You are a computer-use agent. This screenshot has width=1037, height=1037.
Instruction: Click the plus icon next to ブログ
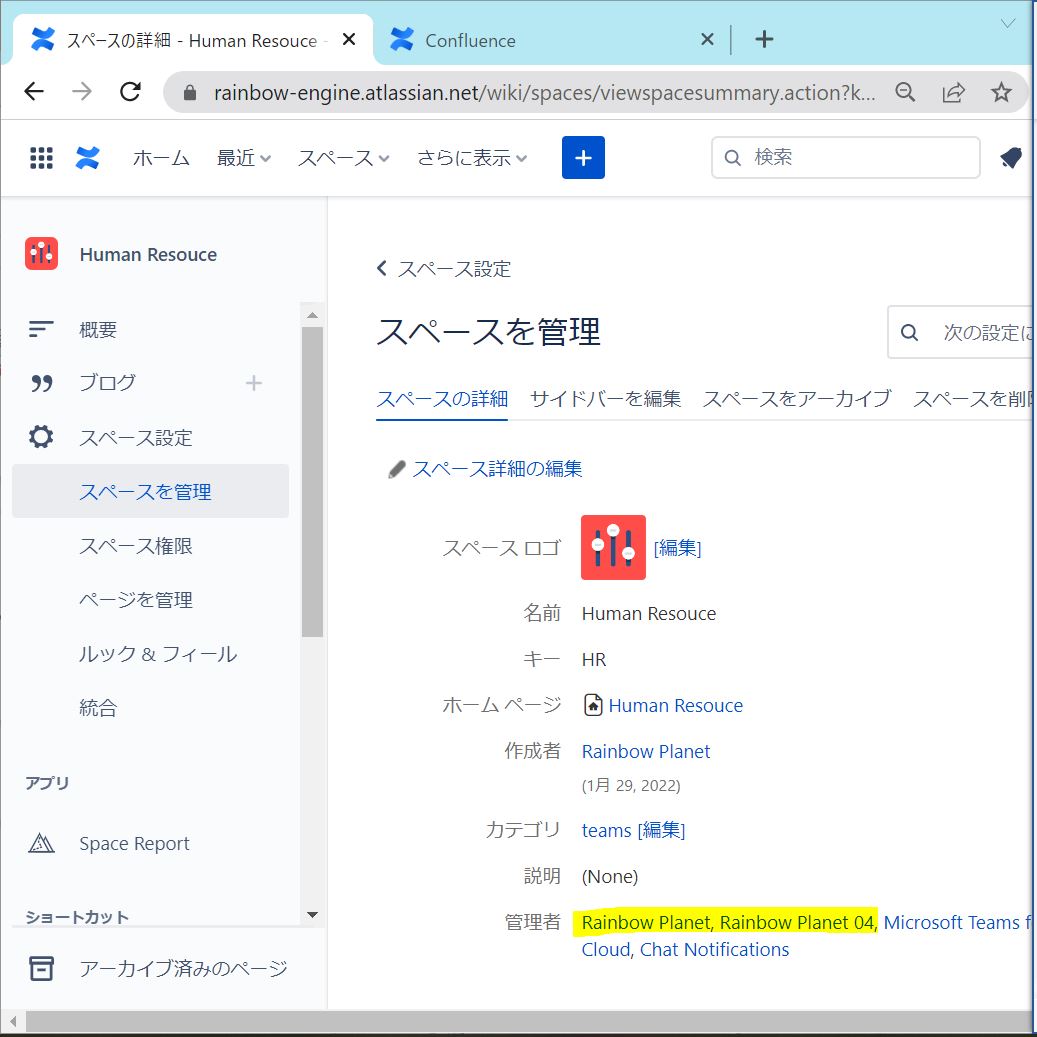pyautogui.click(x=254, y=383)
